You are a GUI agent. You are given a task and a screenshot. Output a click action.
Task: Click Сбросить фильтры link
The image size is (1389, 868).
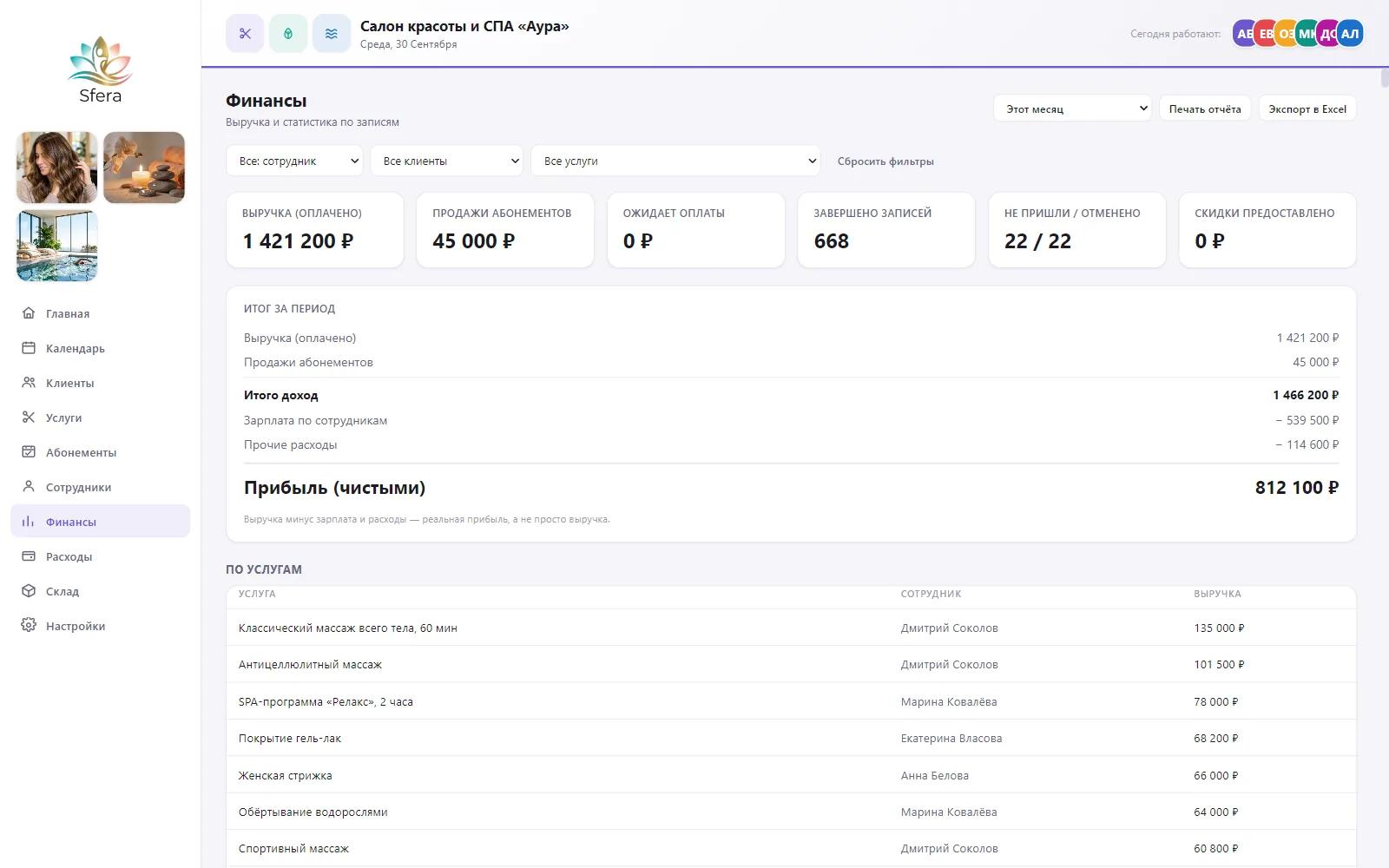[885, 161]
